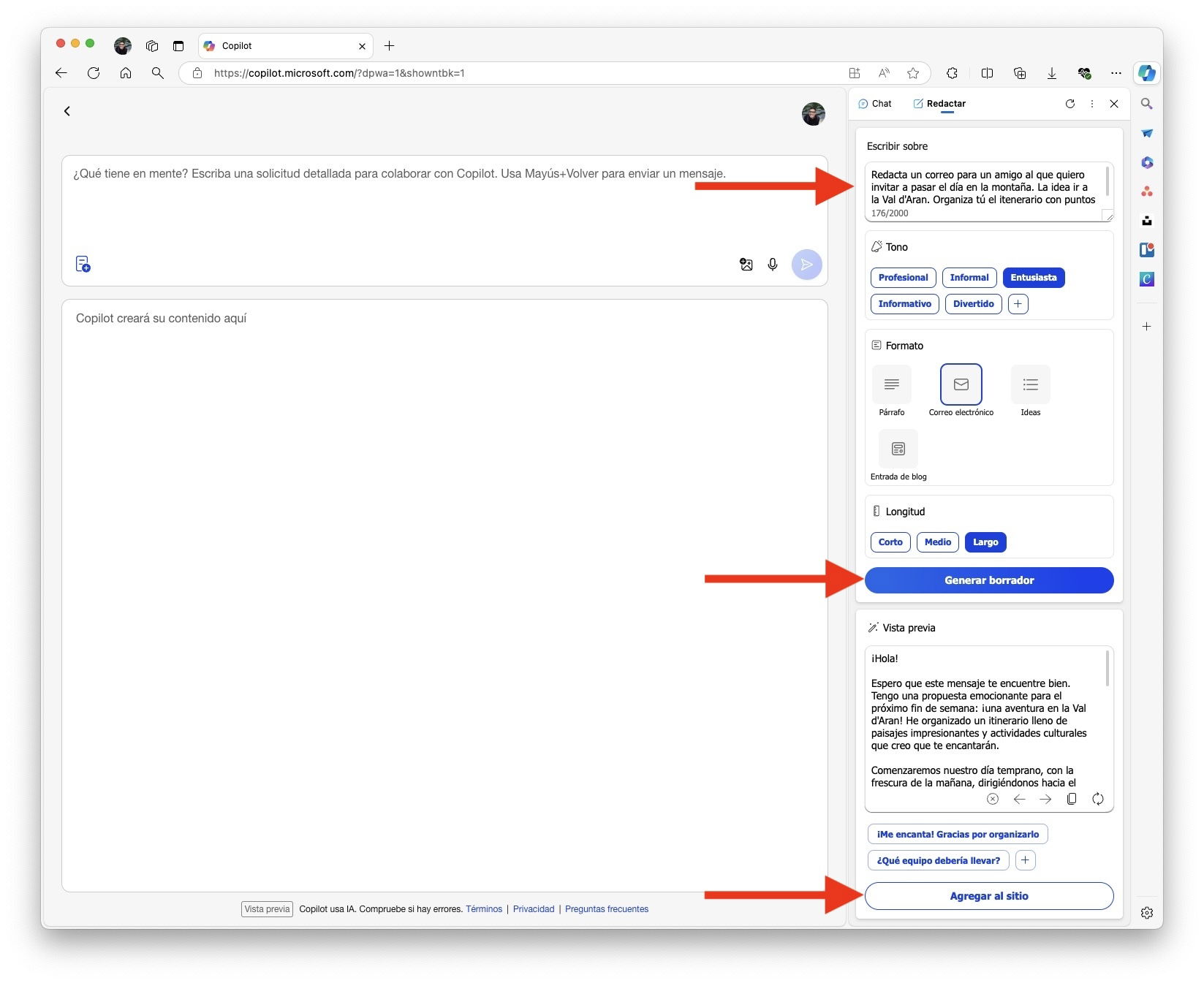The height and width of the screenshot is (983, 1204).
Task: Set length to Medio
Action: (937, 542)
